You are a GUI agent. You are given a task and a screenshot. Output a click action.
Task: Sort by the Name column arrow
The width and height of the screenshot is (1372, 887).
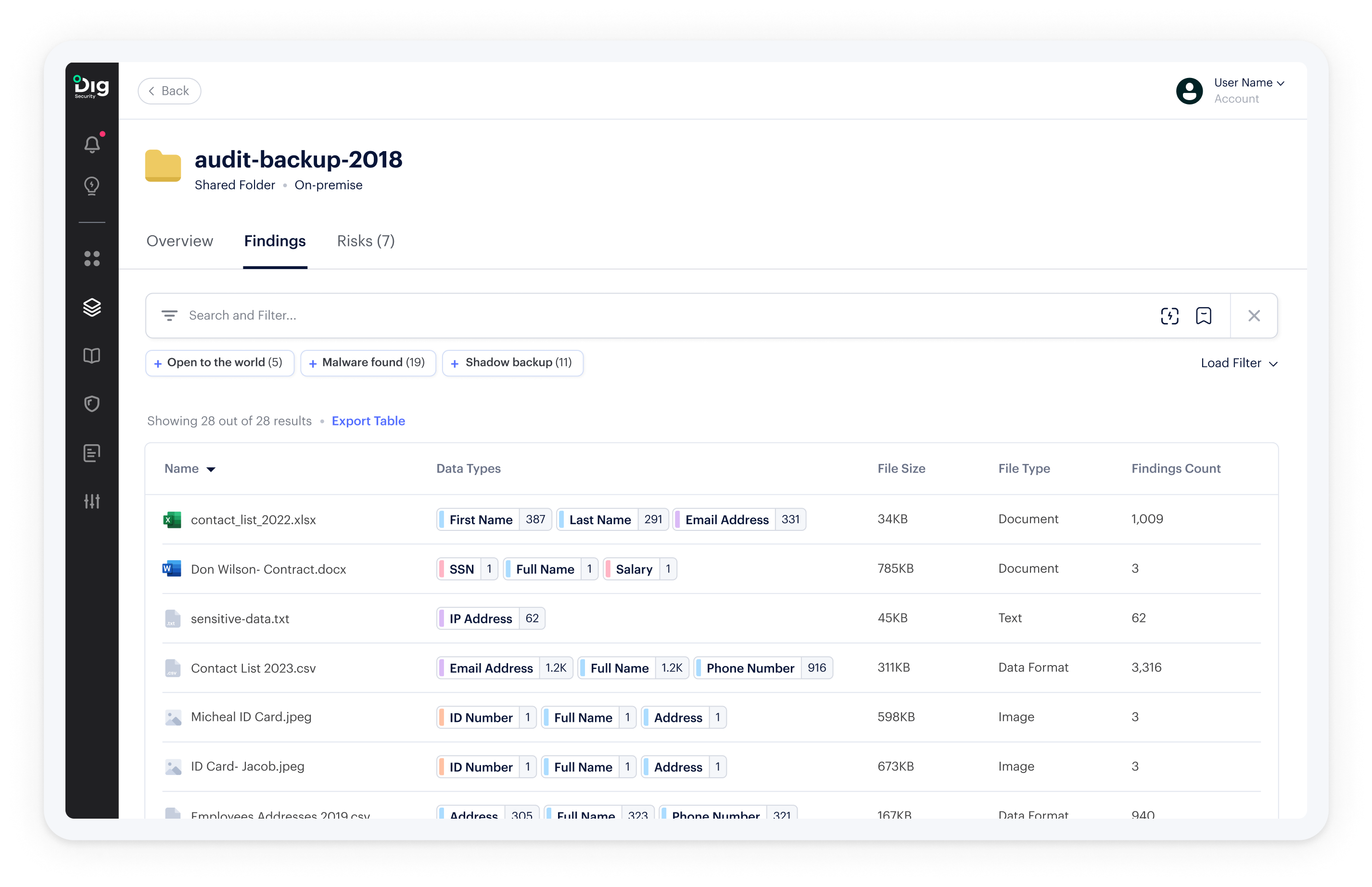click(211, 469)
